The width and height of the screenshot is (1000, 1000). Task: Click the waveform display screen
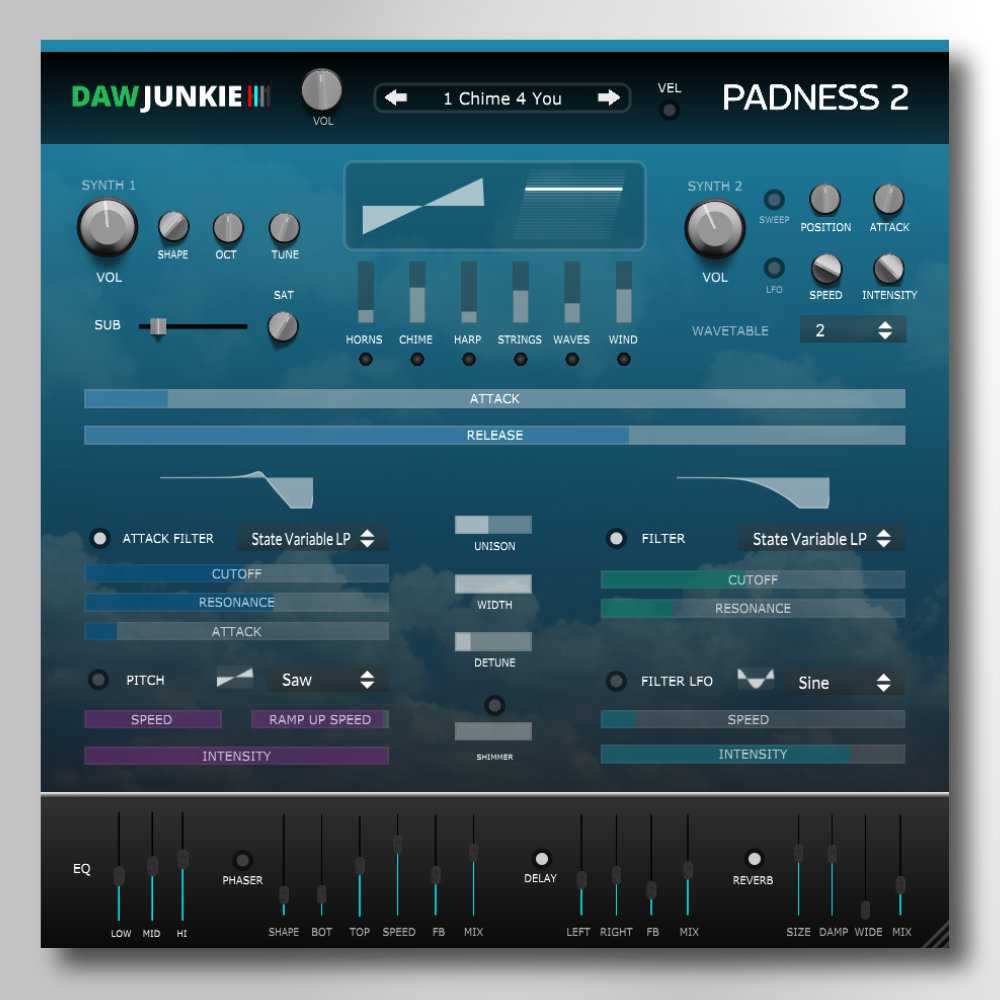click(x=494, y=206)
